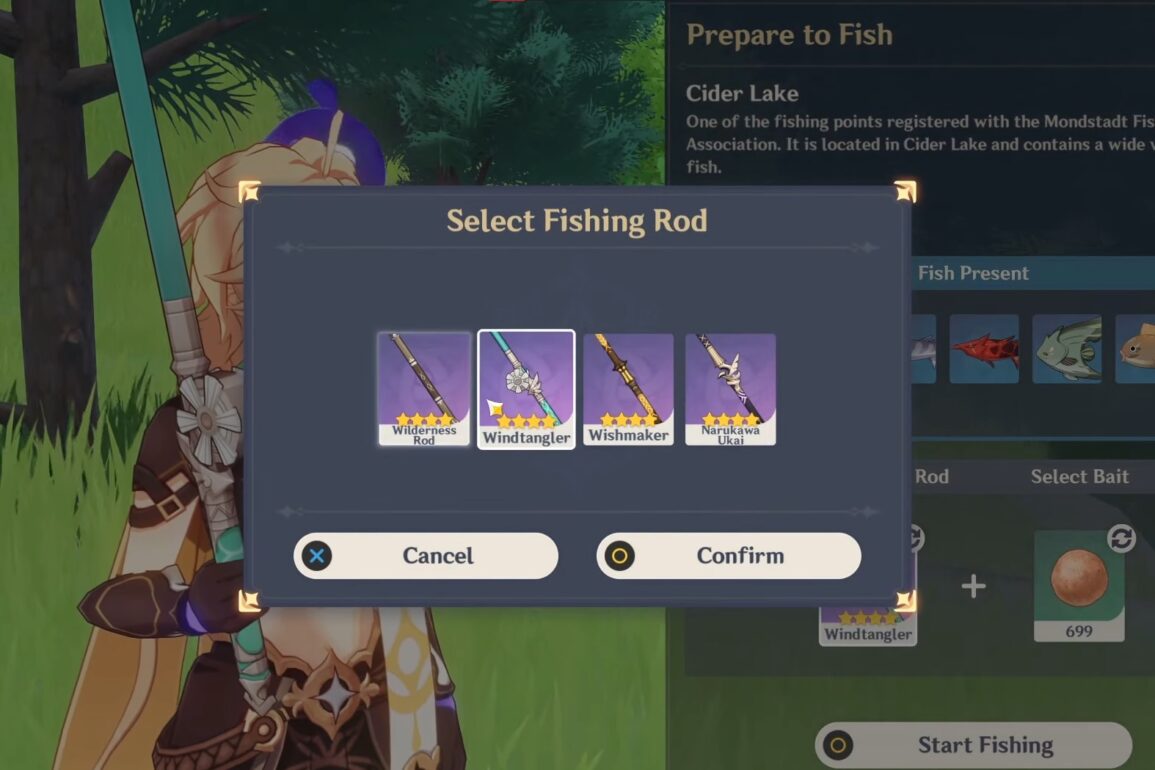This screenshot has width=1155, height=770.
Task: Click the swap bait refresh icon
Action: tap(1121, 539)
